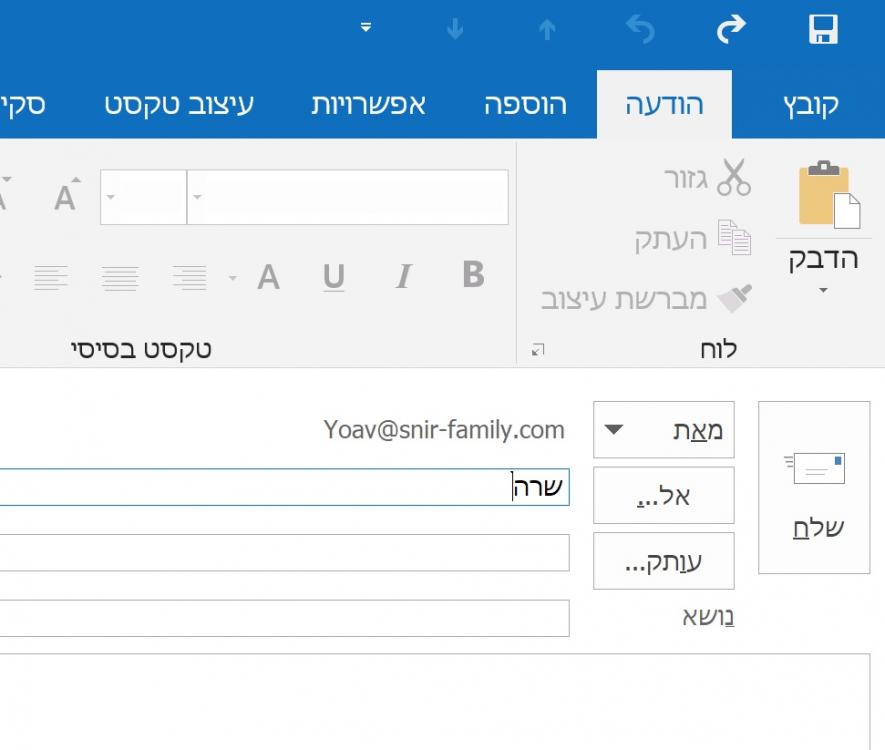Click the grow font size icon
Screen dimensions: 885x750
pyautogui.click(x=67, y=195)
